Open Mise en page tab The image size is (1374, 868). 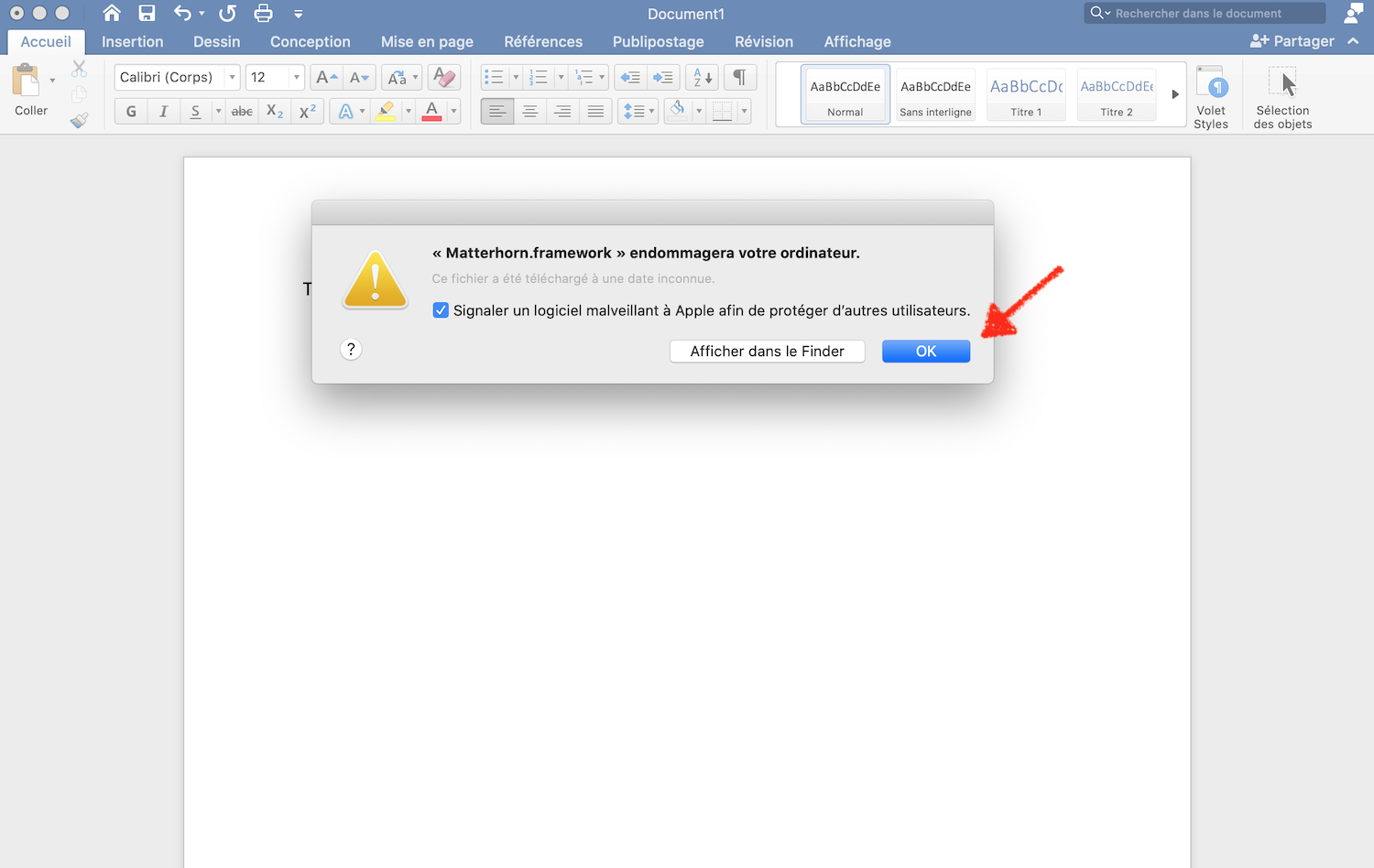(x=427, y=41)
